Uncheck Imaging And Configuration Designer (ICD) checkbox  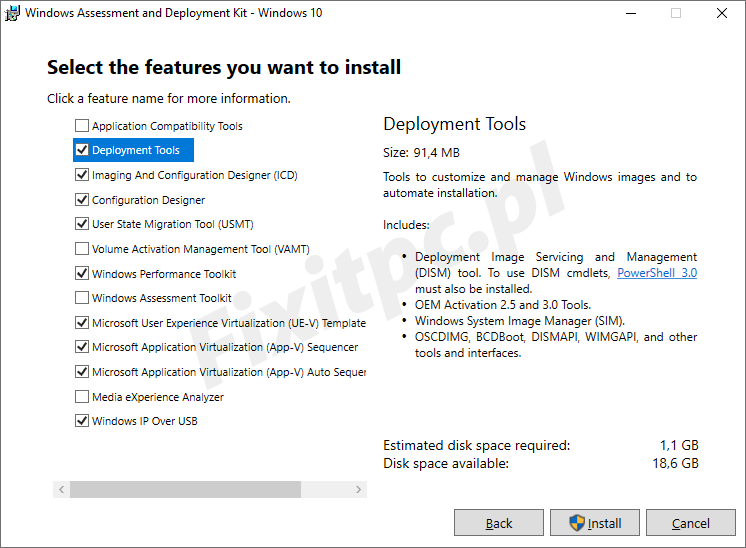[82, 175]
